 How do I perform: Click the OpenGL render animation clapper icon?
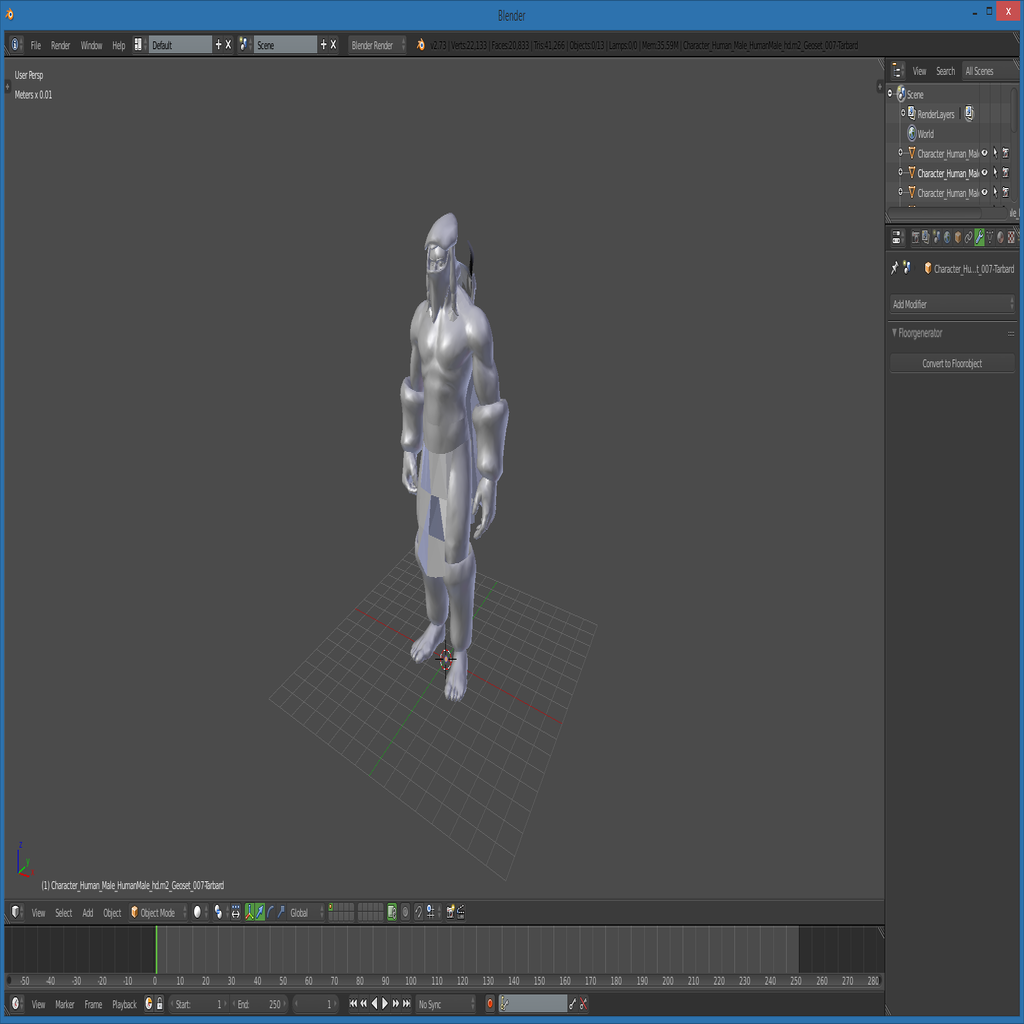point(460,912)
